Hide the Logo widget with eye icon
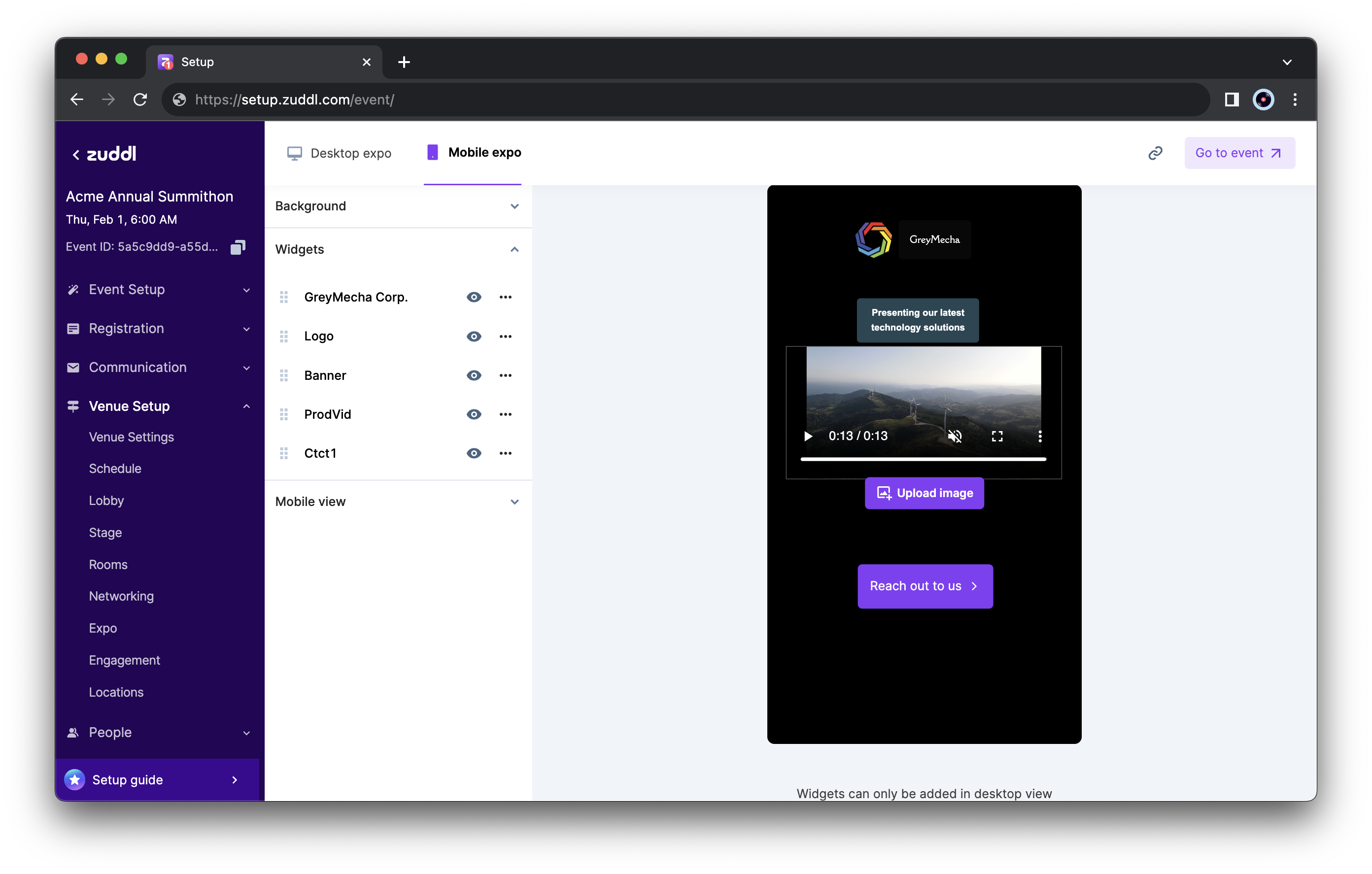 coord(474,336)
